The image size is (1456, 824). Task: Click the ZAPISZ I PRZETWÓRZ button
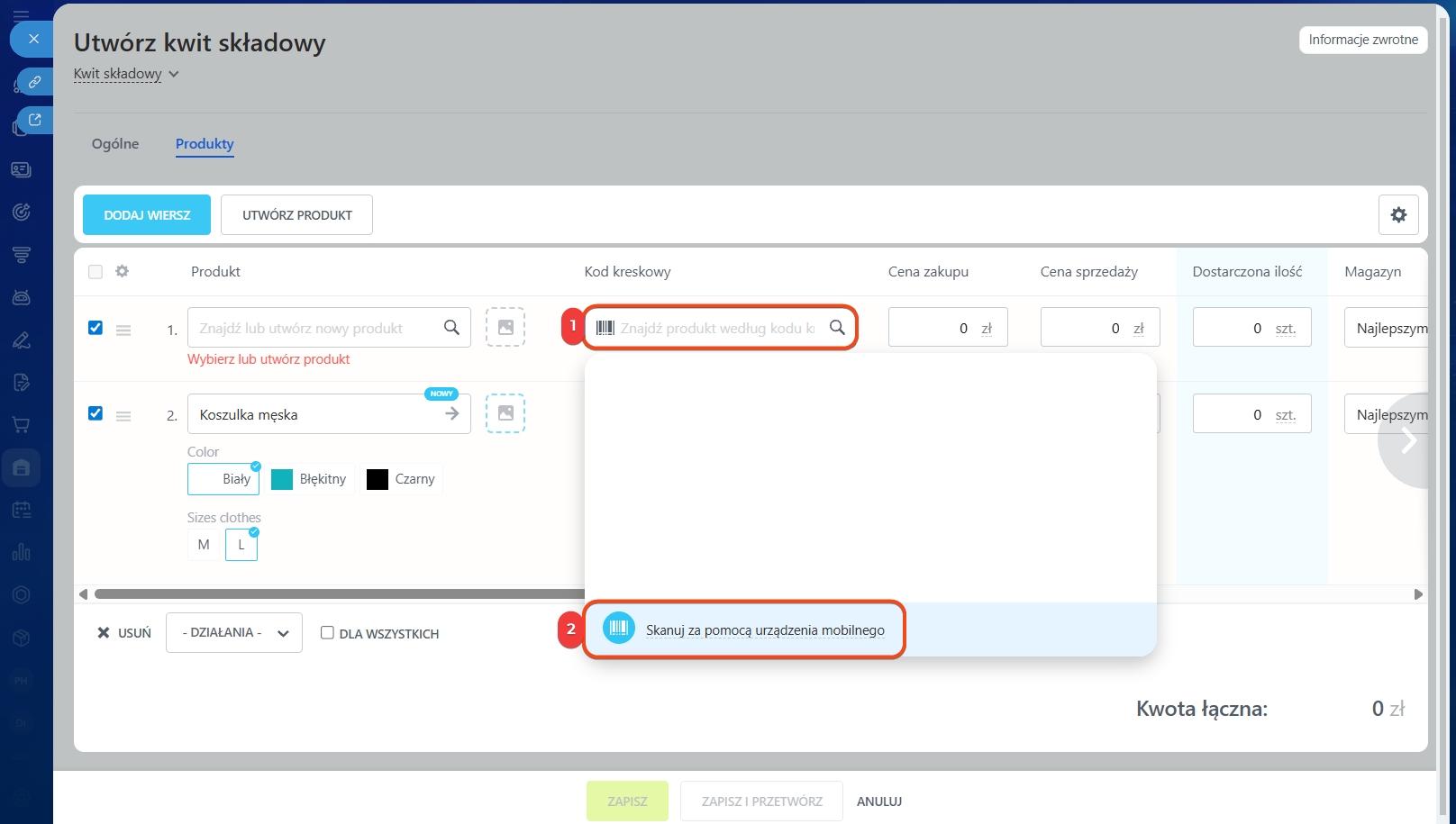click(x=761, y=801)
